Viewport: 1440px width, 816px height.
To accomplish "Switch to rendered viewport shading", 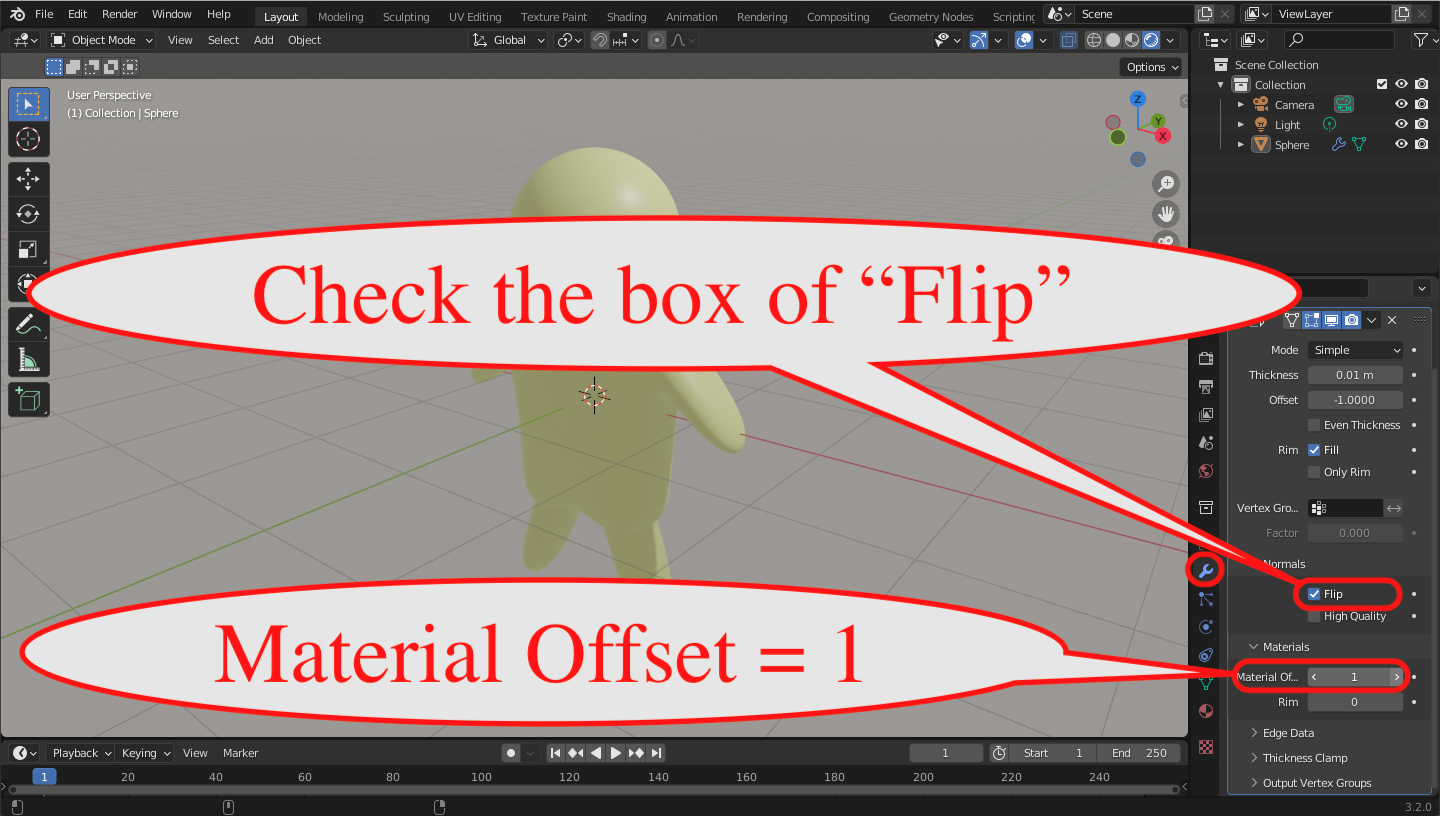I will [1151, 40].
